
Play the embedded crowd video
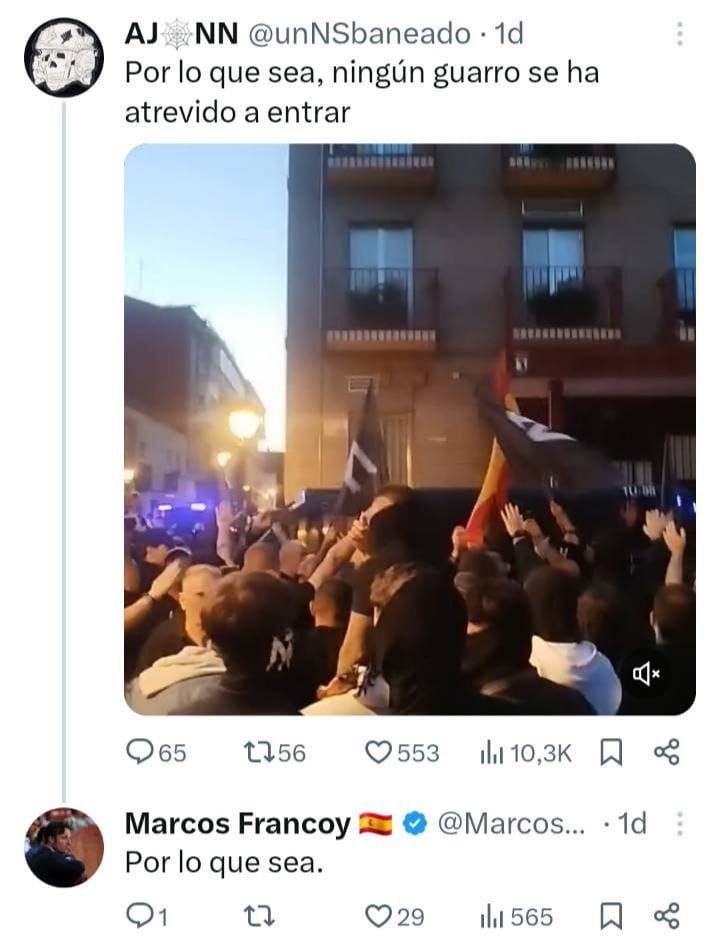[x=410, y=429]
